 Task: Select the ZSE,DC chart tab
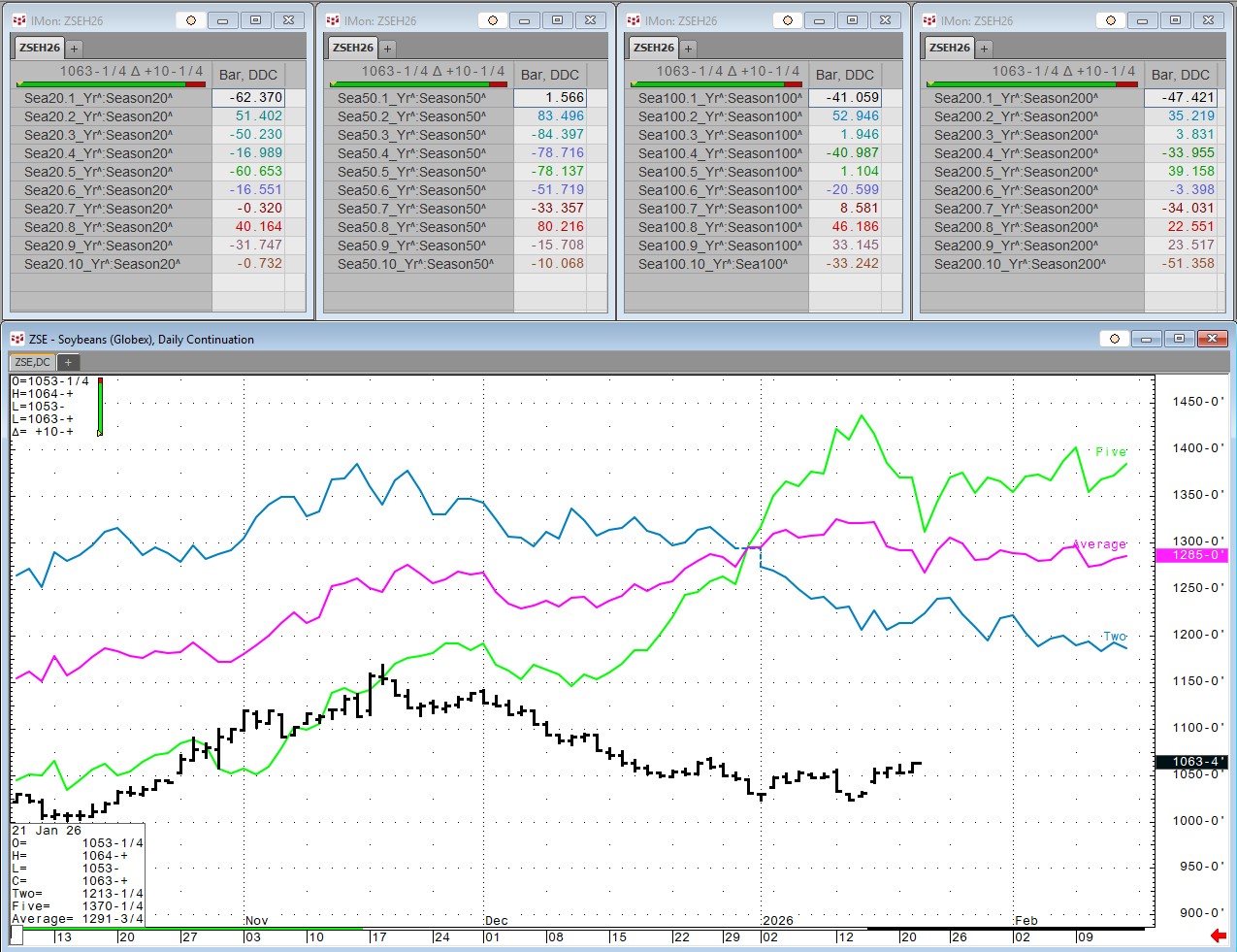(x=32, y=362)
